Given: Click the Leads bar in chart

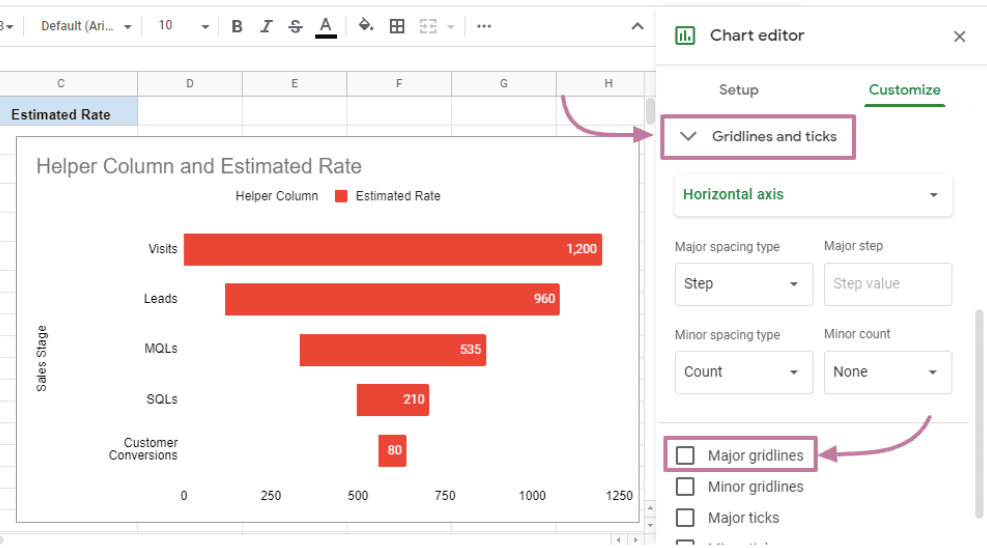Looking at the screenshot, I should tap(392, 299).
